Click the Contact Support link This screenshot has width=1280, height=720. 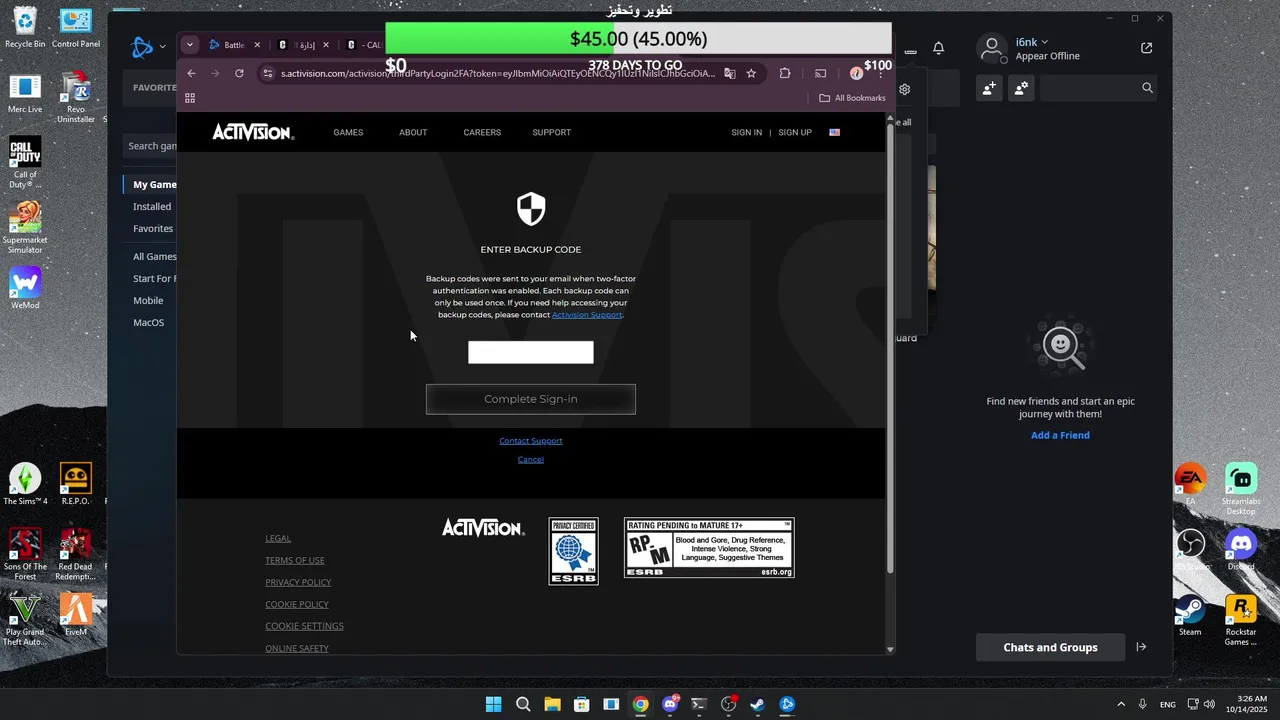[x=531, y=441]
